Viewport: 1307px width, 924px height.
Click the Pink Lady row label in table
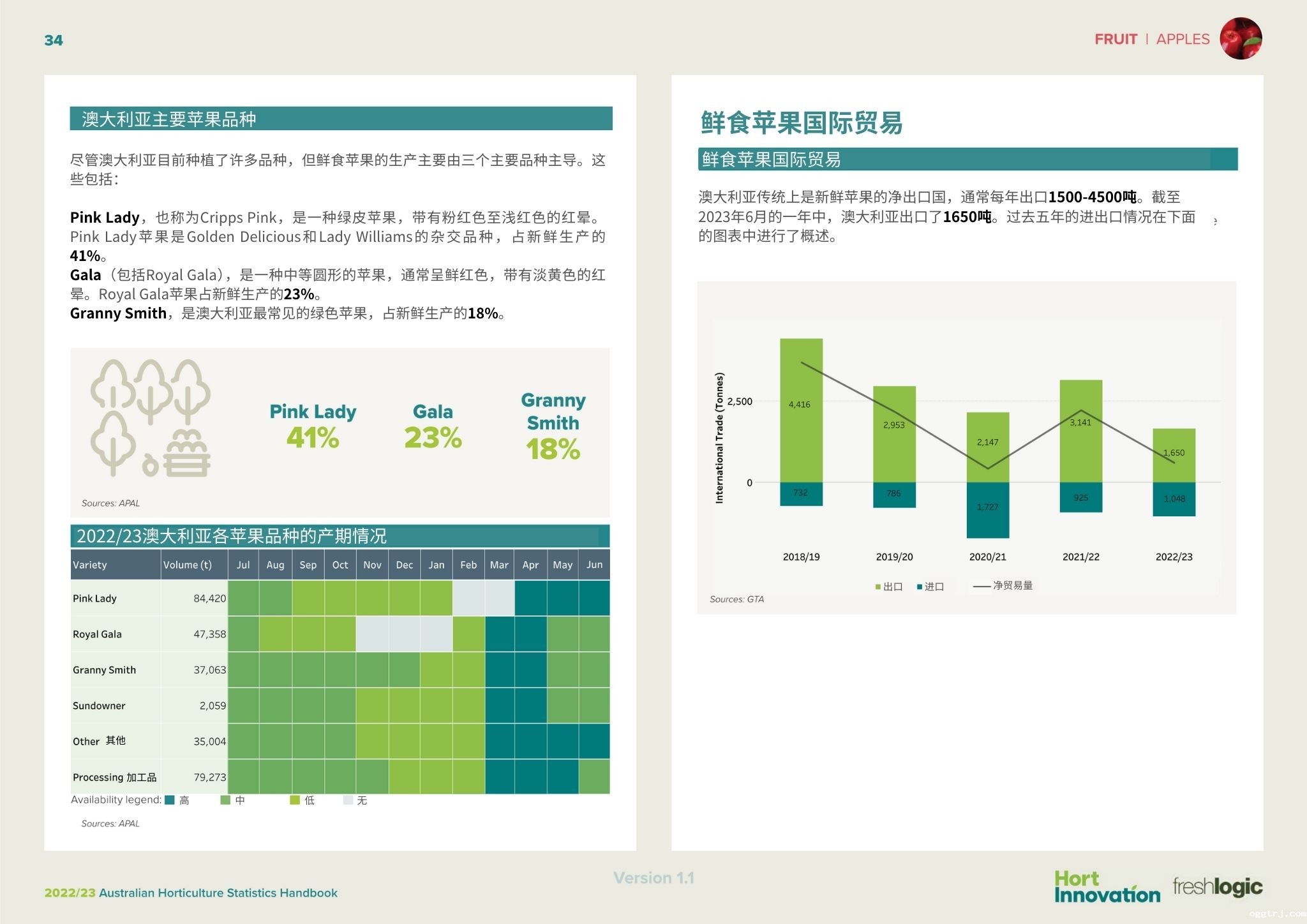94,599
